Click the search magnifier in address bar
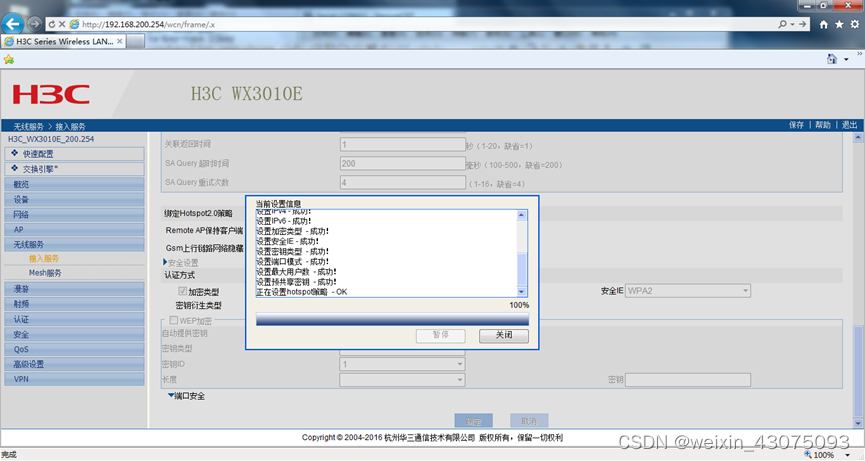 [782, 24]
